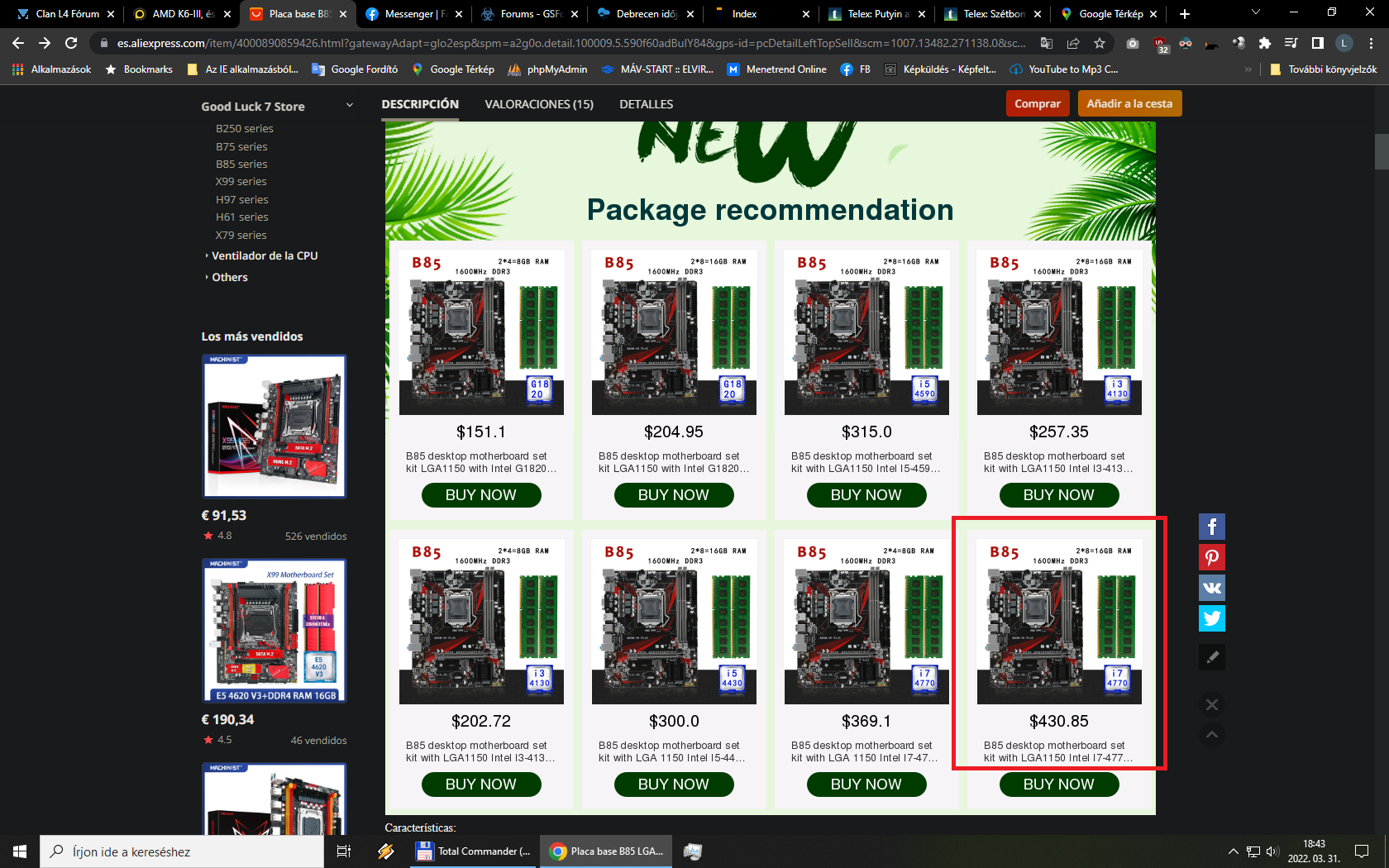Click the $369.1 B85 package image
The width and height of the screenshot is (1389, 868).
(866, 622)
